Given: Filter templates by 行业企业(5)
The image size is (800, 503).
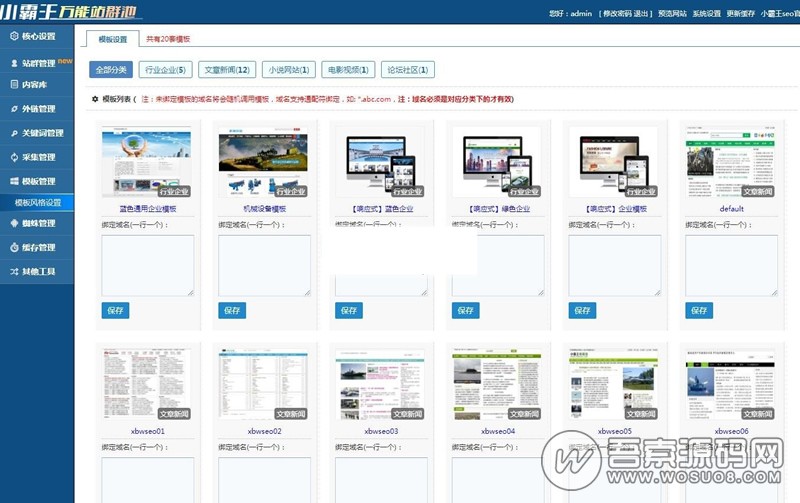Looking at the screenshot, I should click(165, 70).
